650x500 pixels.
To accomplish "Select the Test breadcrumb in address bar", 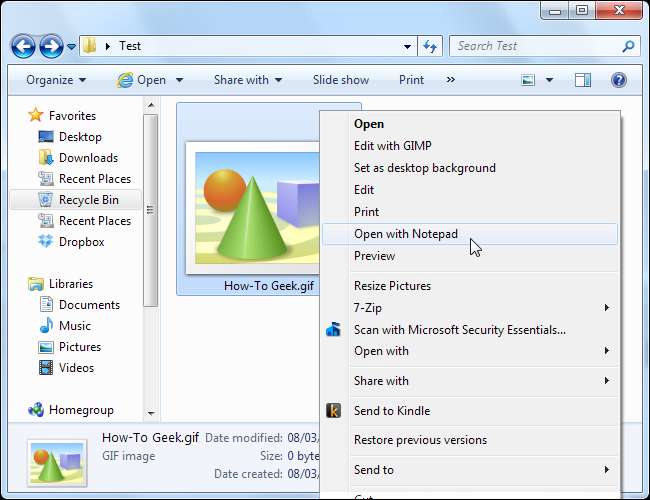I will tap(130, 46).
